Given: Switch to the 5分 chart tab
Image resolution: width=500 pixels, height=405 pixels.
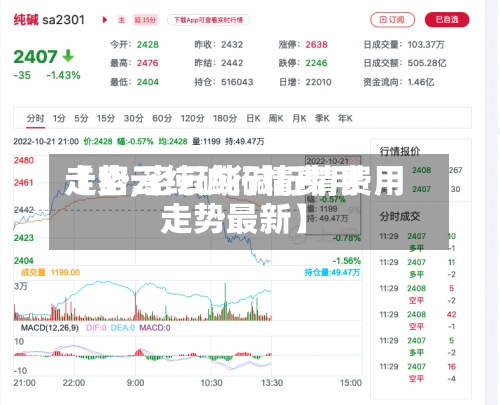Looking at the screenshot, I should coord(81,118).
